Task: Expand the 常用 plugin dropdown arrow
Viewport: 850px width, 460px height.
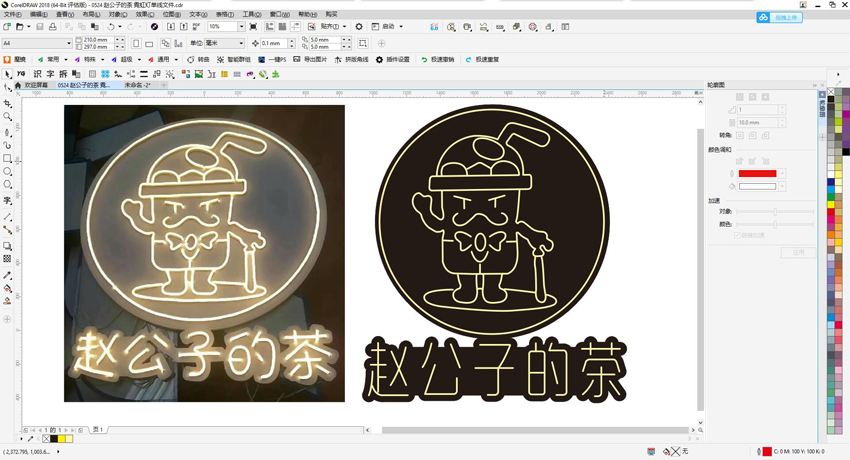Action: pyautogui.click(x=66, y=60)
